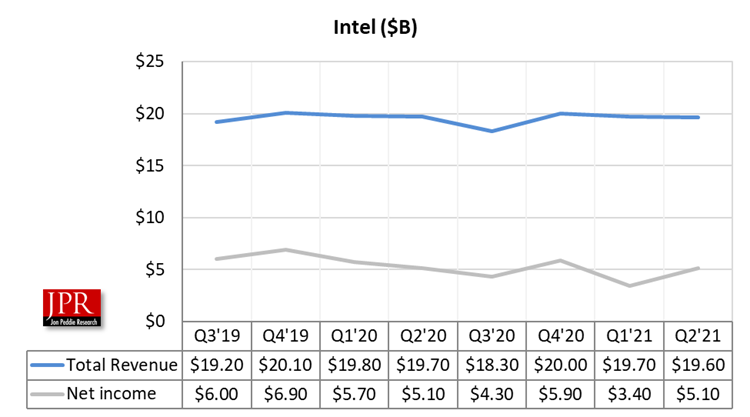Click the $4.30 Net income cell
Image resolution: width=750 pixels, height=417 pixels.
(492, 394)
